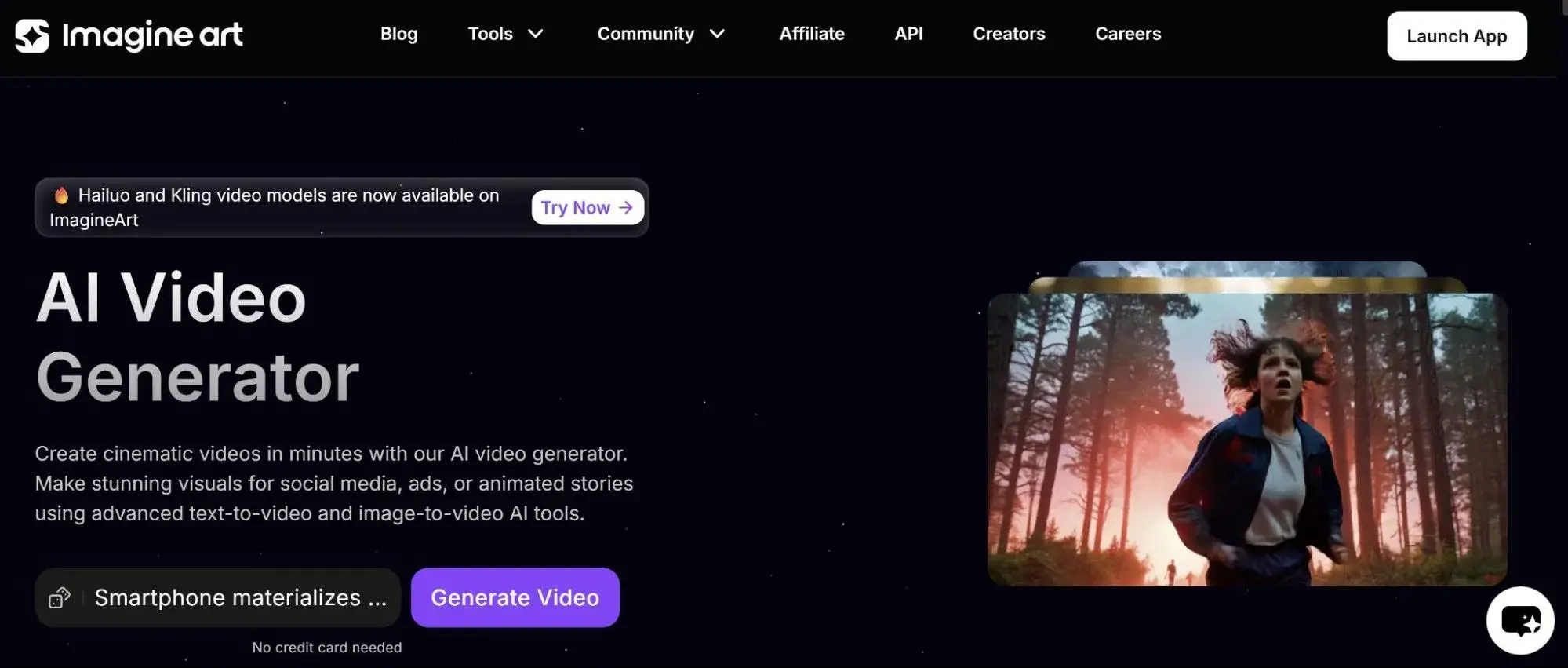Image resolution: width=1568 pixels, height=668 pixels.
Task: Select the forest running girl video thumbnail
Action: 1246,440
